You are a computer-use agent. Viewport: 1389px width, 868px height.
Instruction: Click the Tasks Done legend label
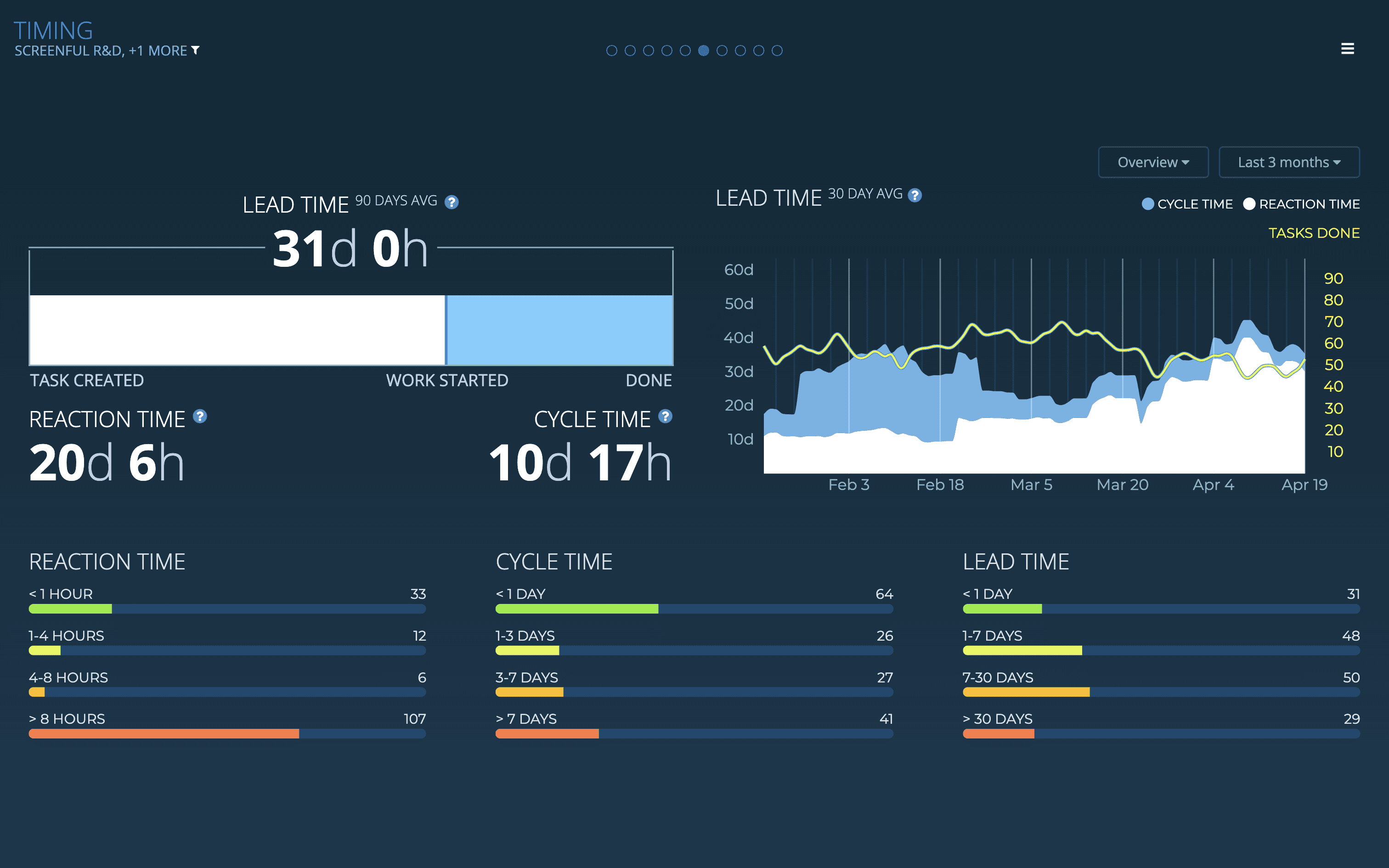(x=1314, y=233)
